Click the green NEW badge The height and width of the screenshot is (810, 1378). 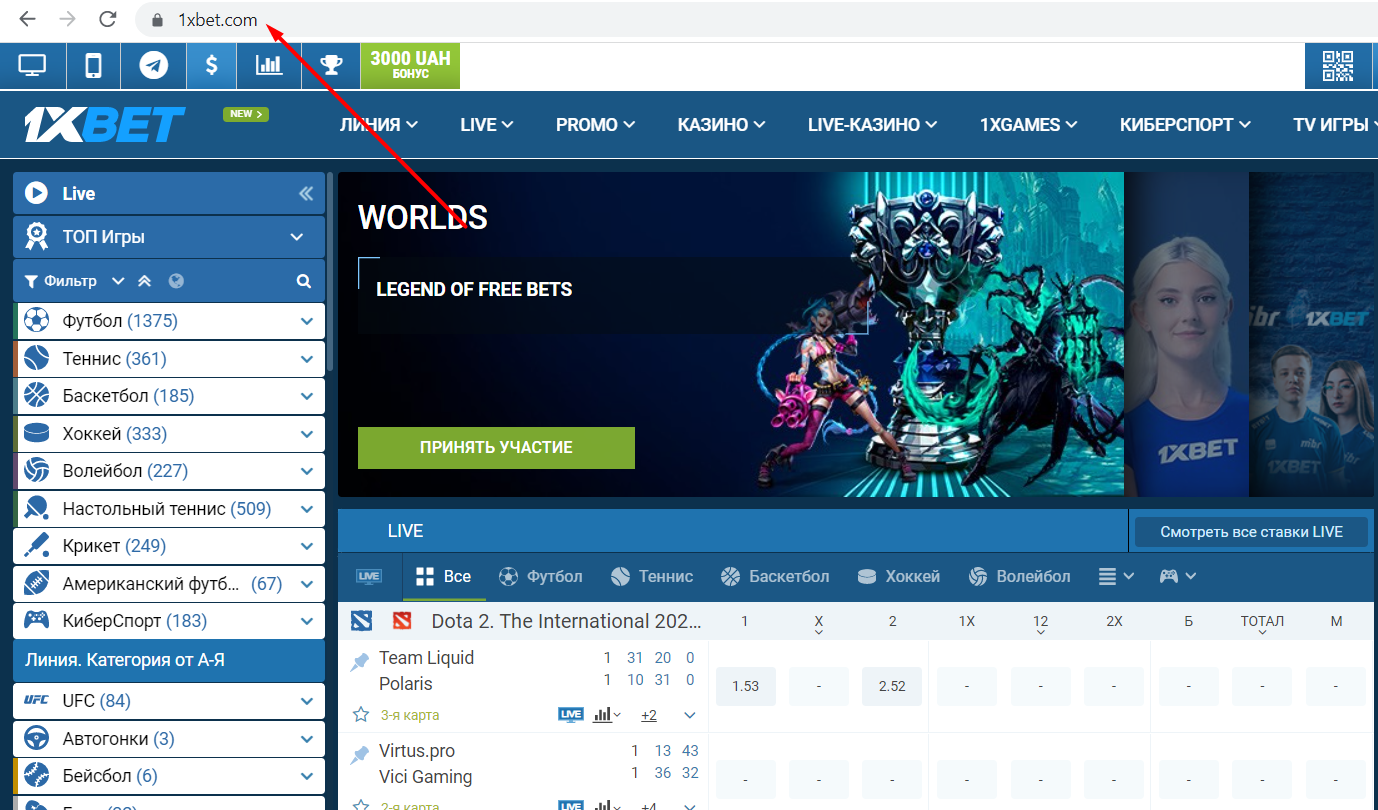[x=246, y=114]
